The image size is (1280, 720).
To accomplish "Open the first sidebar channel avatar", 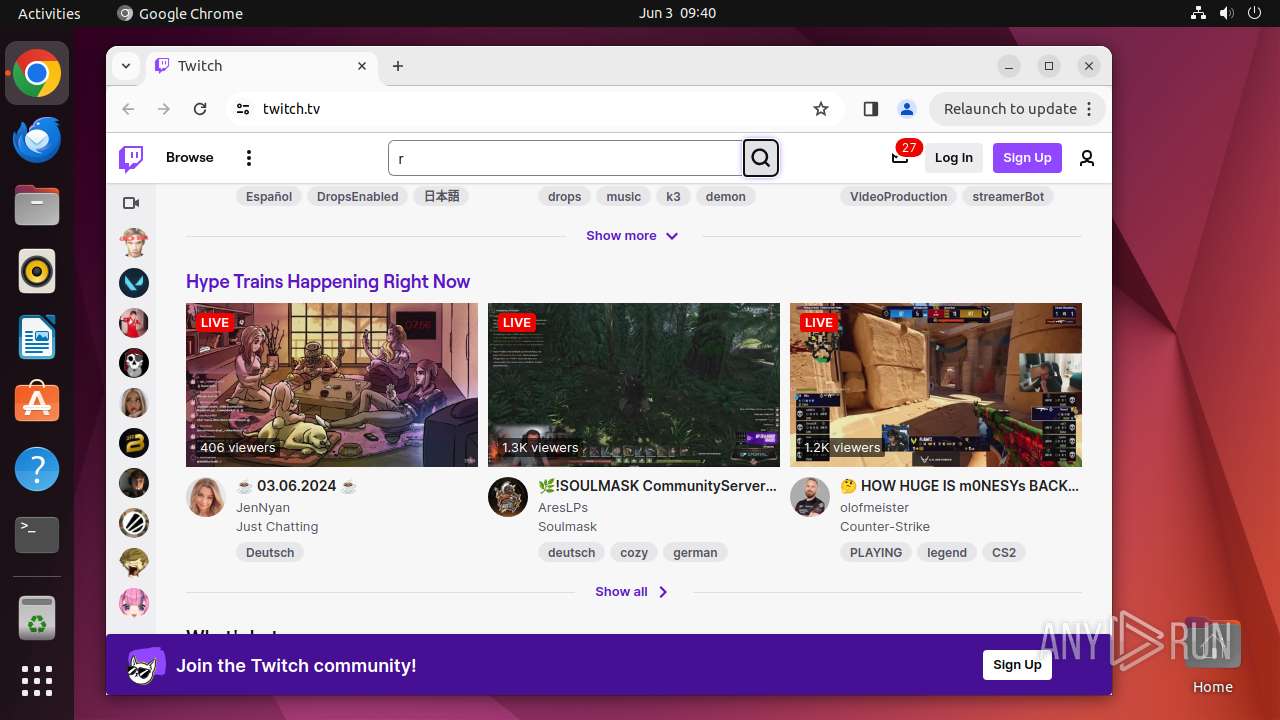I will [134, 243].
